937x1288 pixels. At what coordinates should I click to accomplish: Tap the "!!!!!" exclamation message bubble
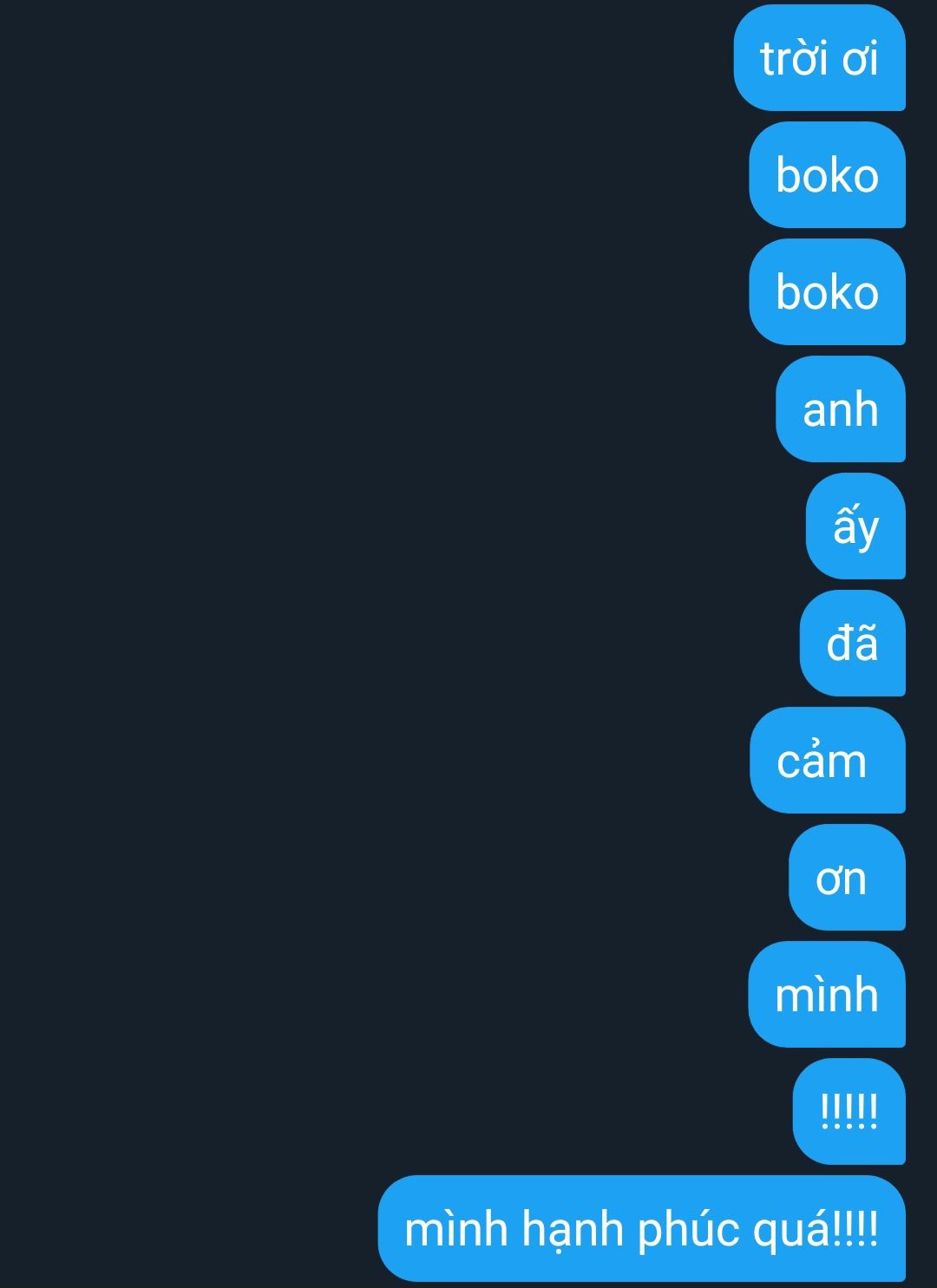point(849,1112)
